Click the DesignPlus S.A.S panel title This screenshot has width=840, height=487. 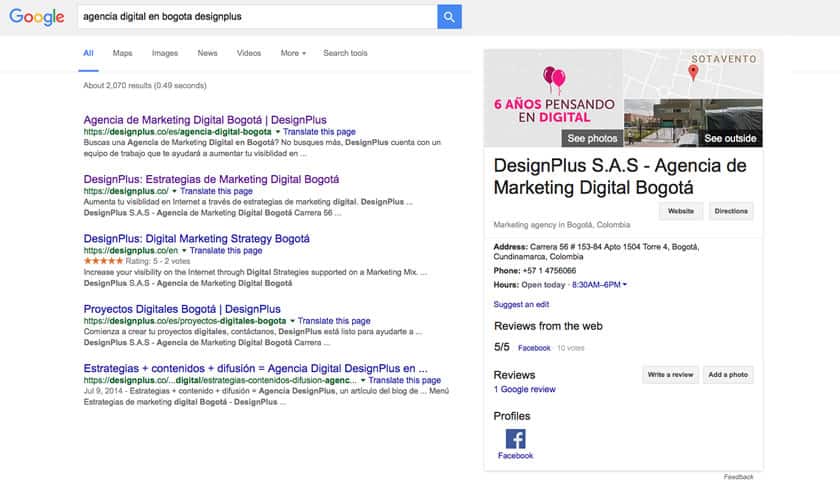pyautogui.click(x=620, y=176)
